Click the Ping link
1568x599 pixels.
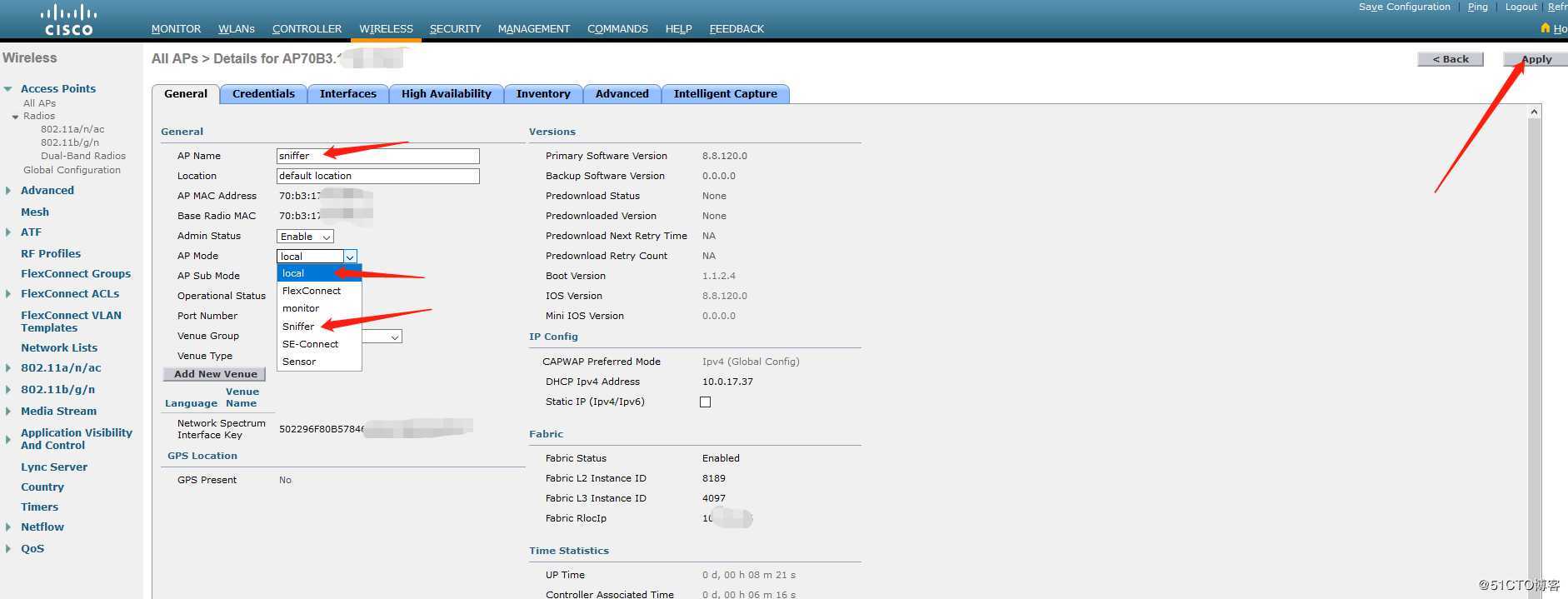coord(1477,7)
